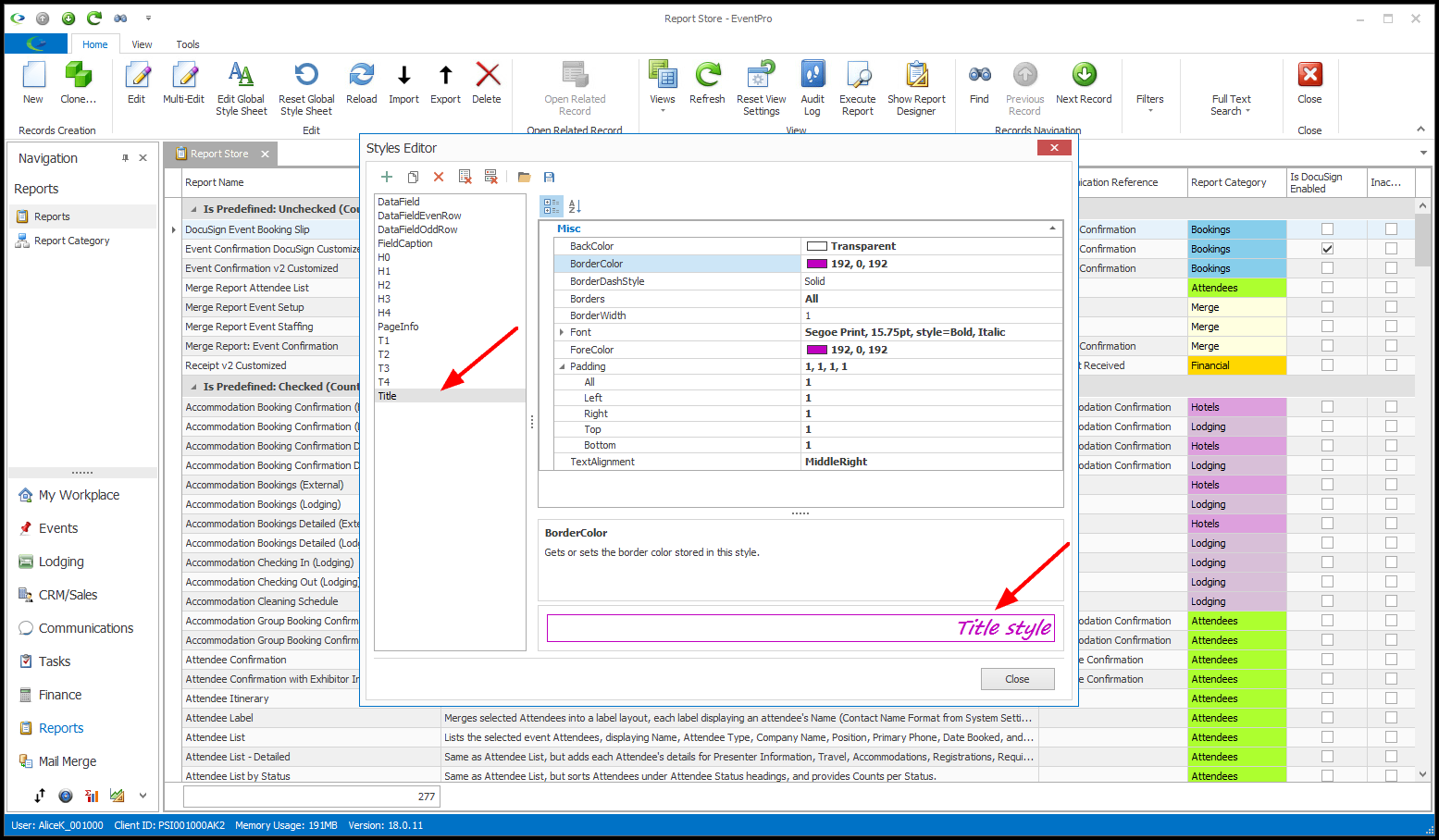This screenshot has width=1439, height=840.
Task: Click the ForeColor purple swatch
Action: [816, 350]
